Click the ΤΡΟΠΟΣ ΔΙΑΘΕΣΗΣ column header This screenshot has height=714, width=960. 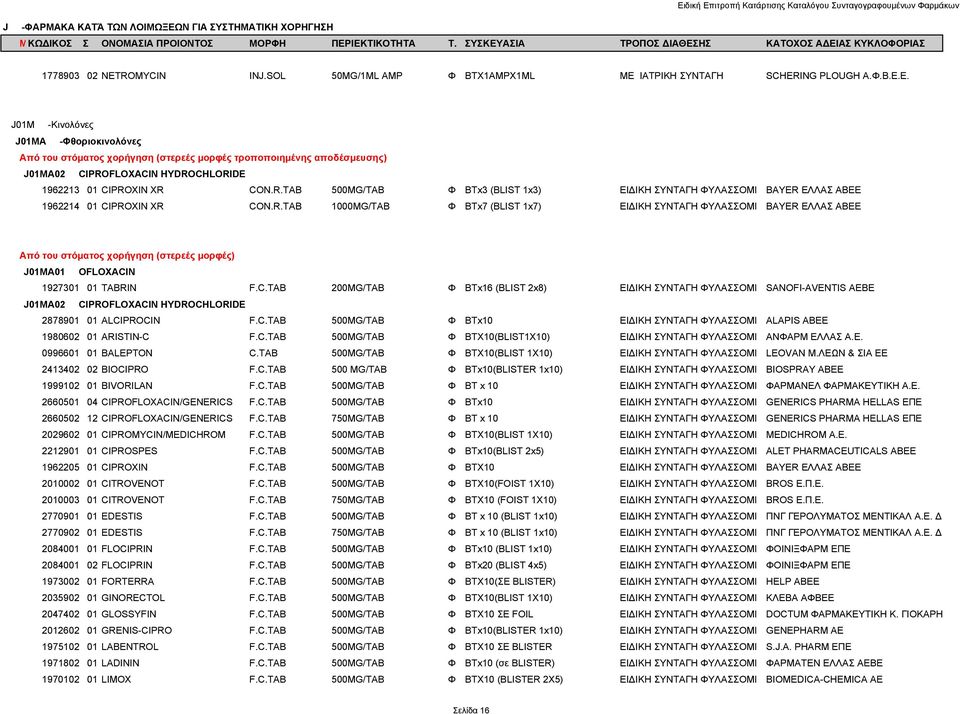pyautogui.click(x=665, y=43)
